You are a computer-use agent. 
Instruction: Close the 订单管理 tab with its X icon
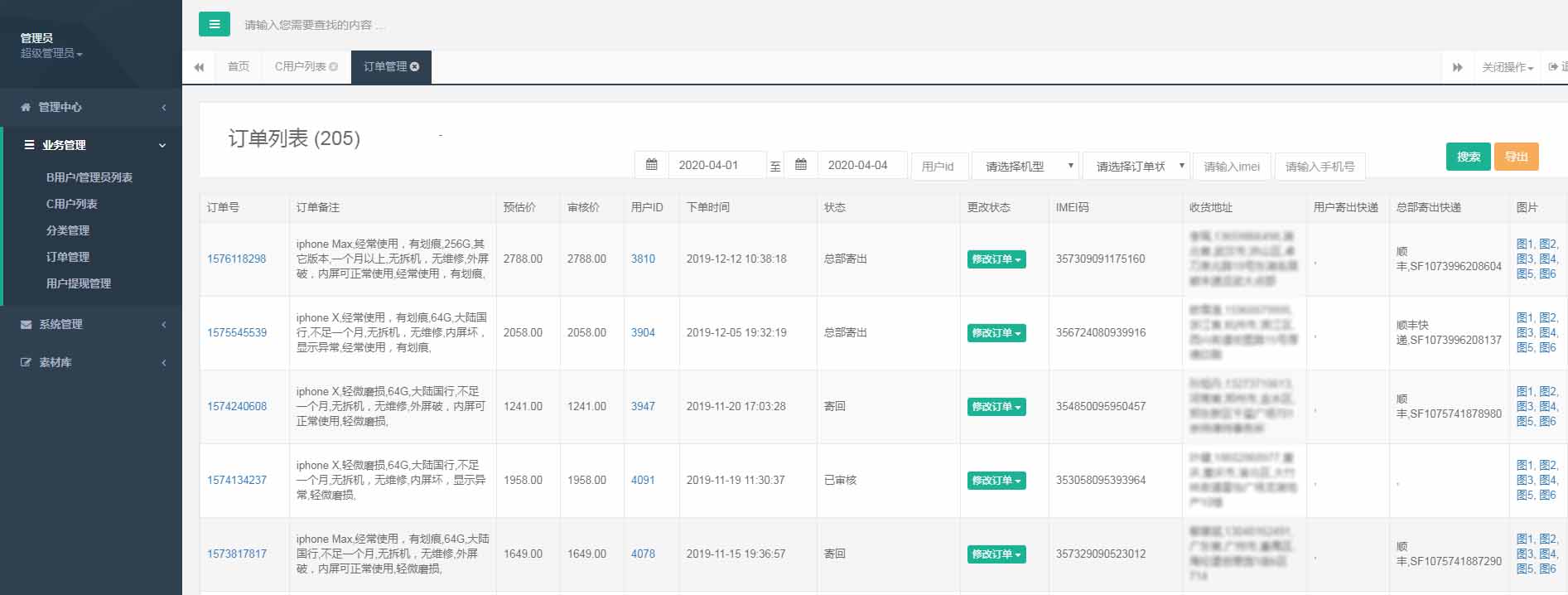[x=415, y=66]
